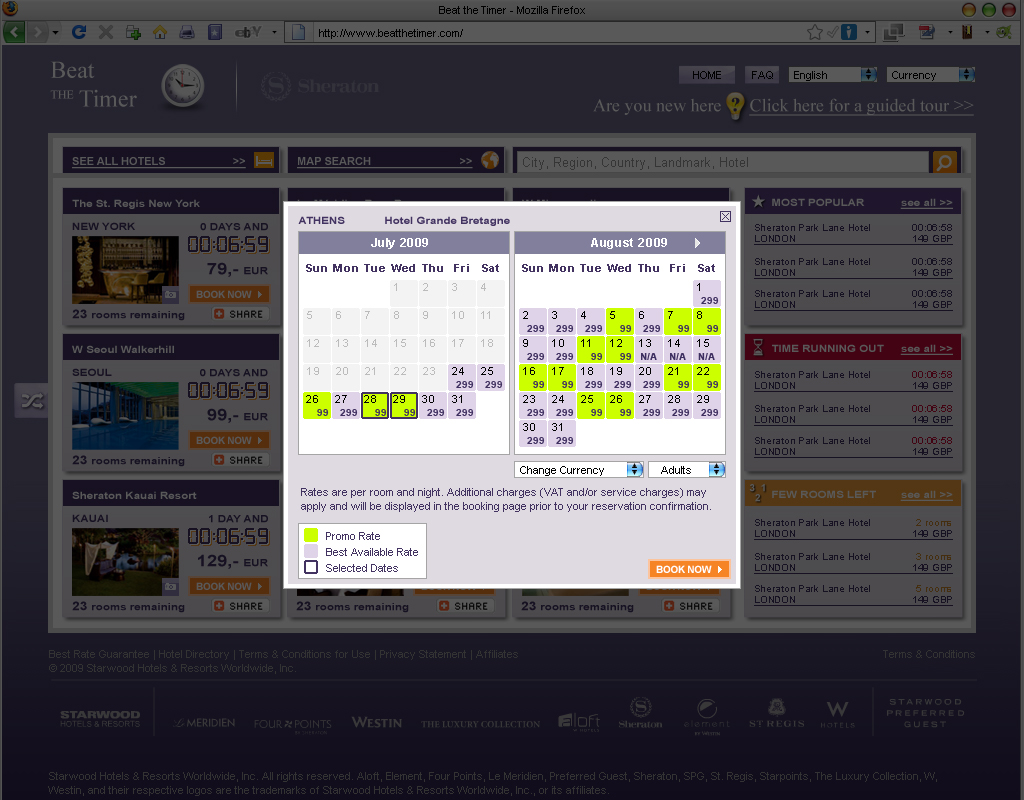The image size is (1024, 800).
Task: Expand the dropdown arrow beside eBay icon
Action: tap(274, 32)
